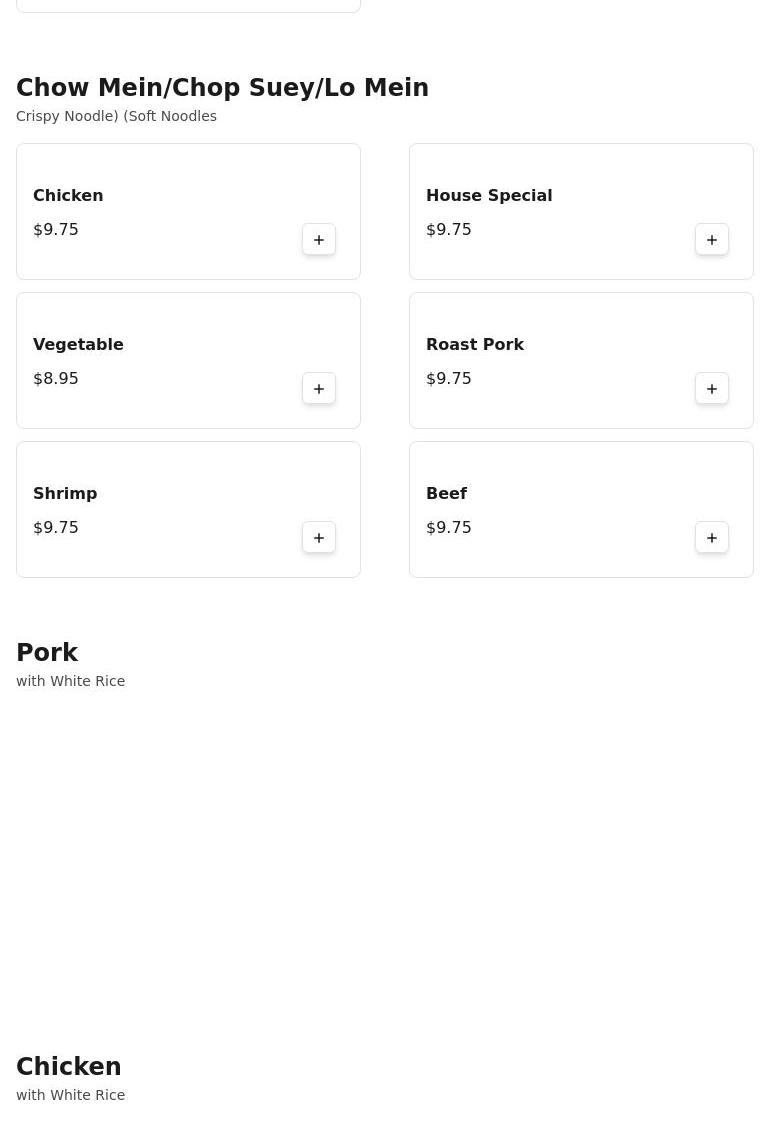The width and height of the screenshot is (770, 1140).
Task: Open the Beef item title
Action: pos(446,494)
